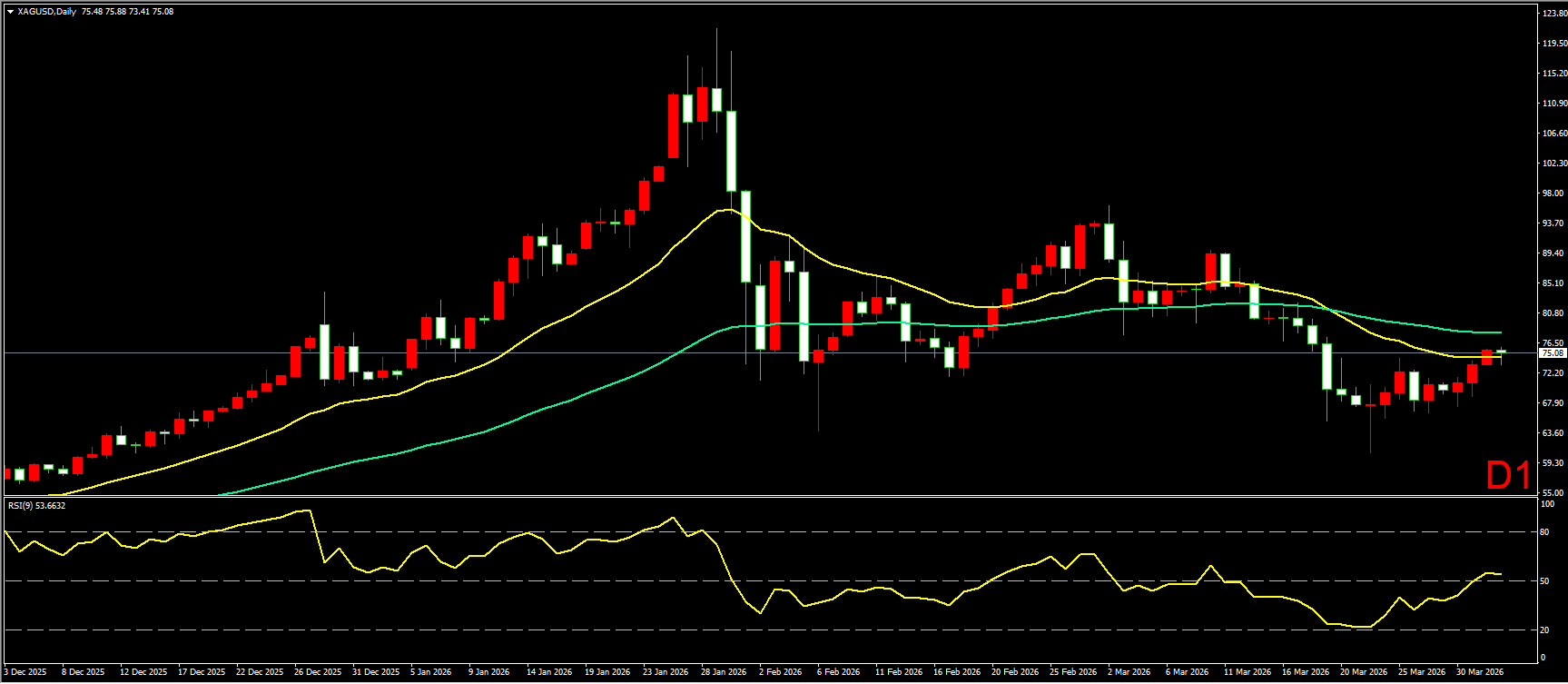Click the 2 Mar 2026 date label
The height and width of the screenshot is (684, 1568).
1131,672
